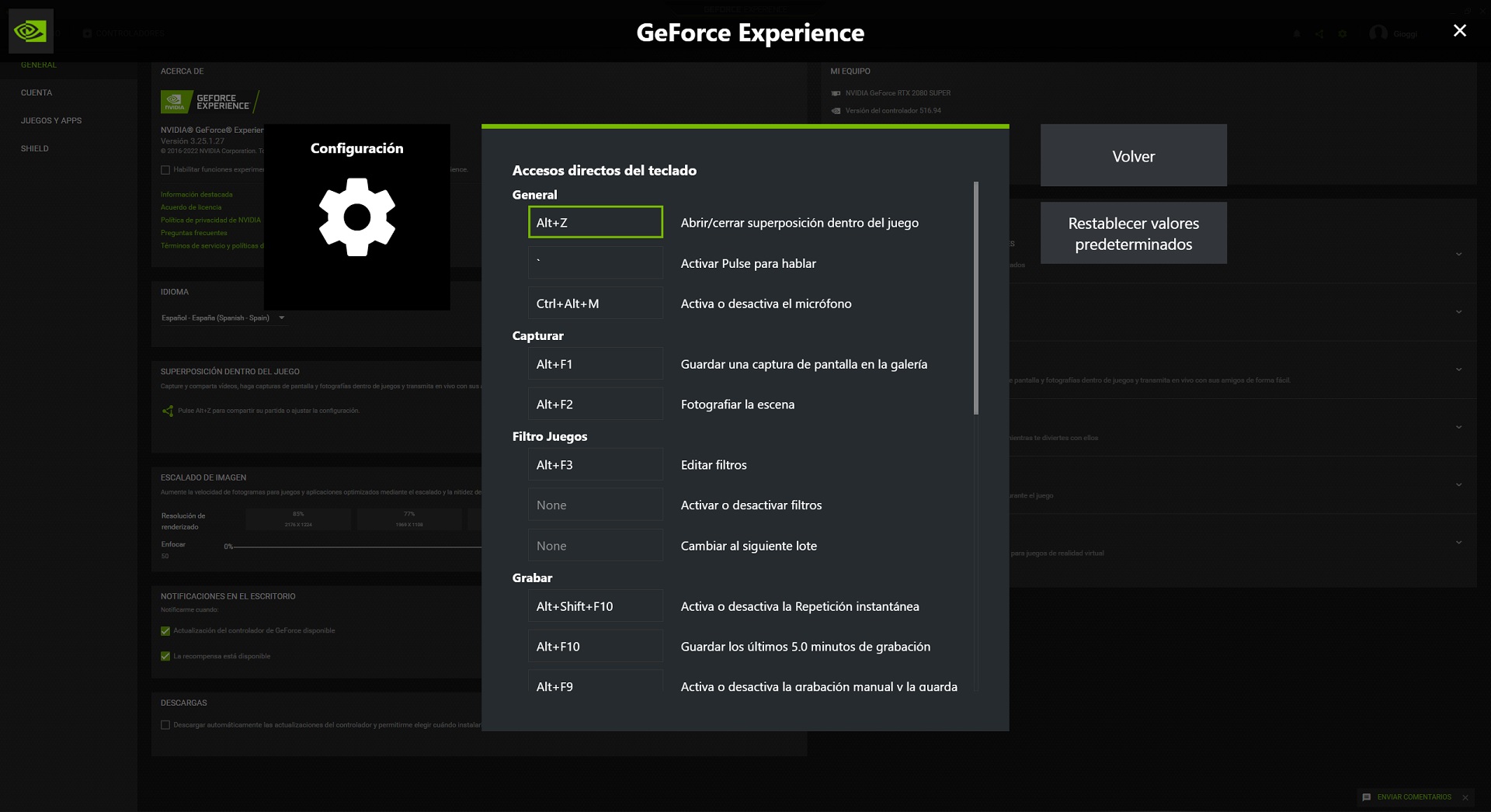Screen dimensions: 1491x812
Task: Close the GeForce Experience overlay with the white X
Action: coord(1459,30)
